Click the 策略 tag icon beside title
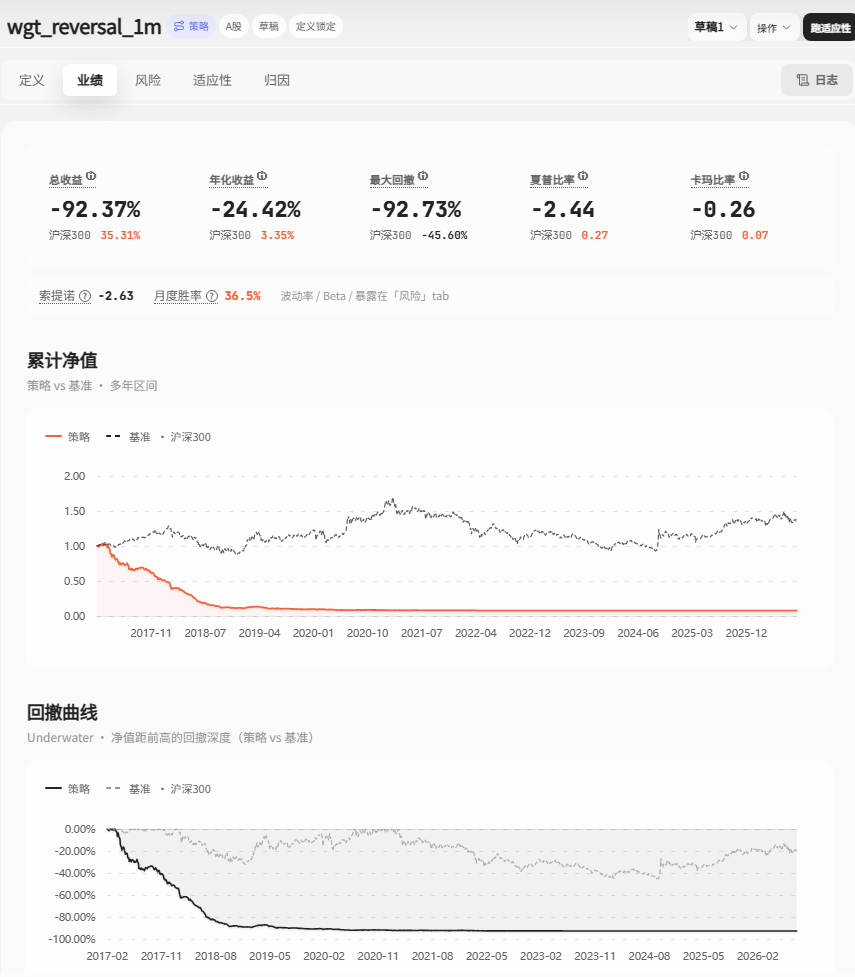855x977 pixels. 179,26
